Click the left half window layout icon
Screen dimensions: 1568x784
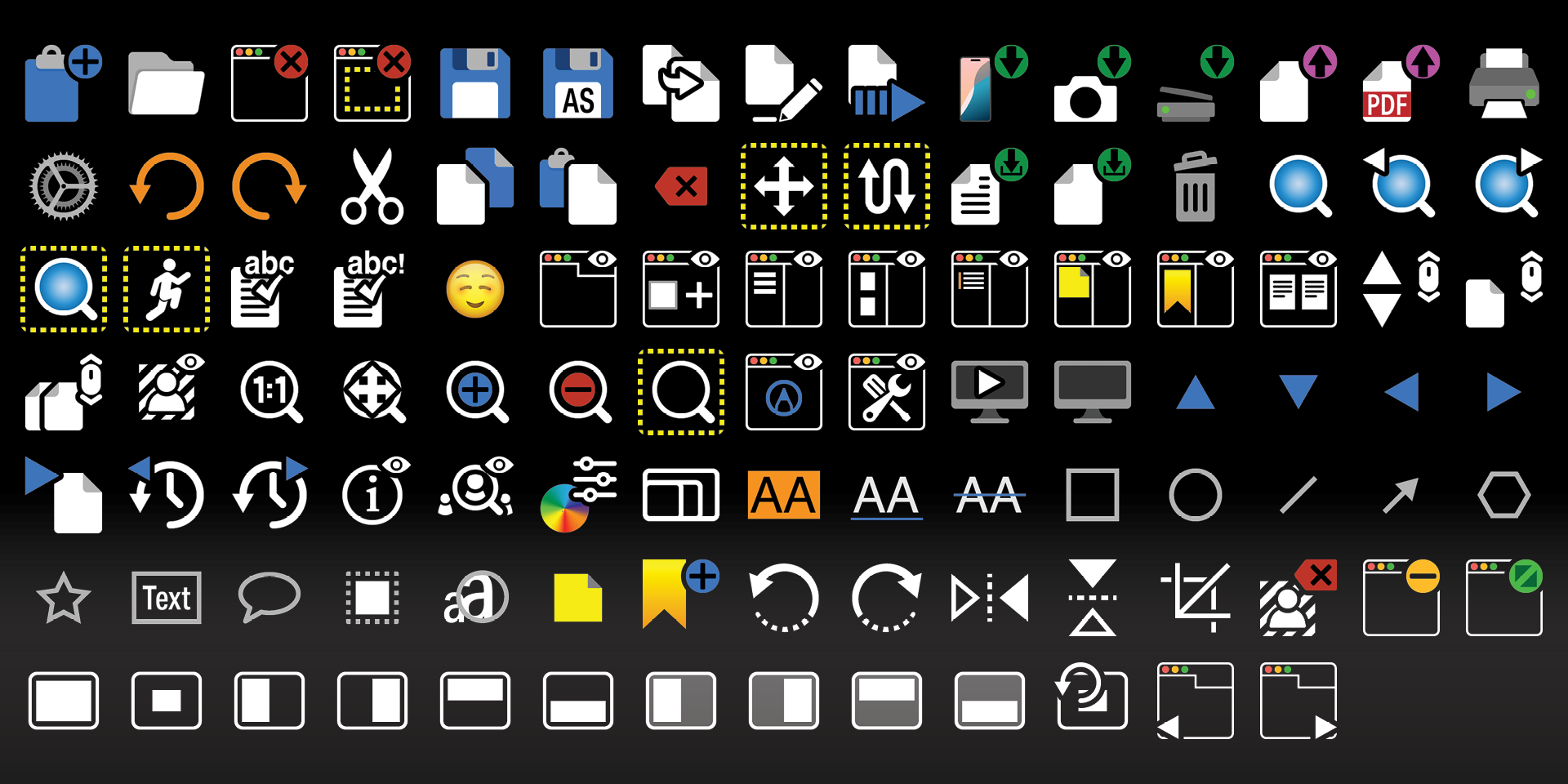[x=269, y=701]
